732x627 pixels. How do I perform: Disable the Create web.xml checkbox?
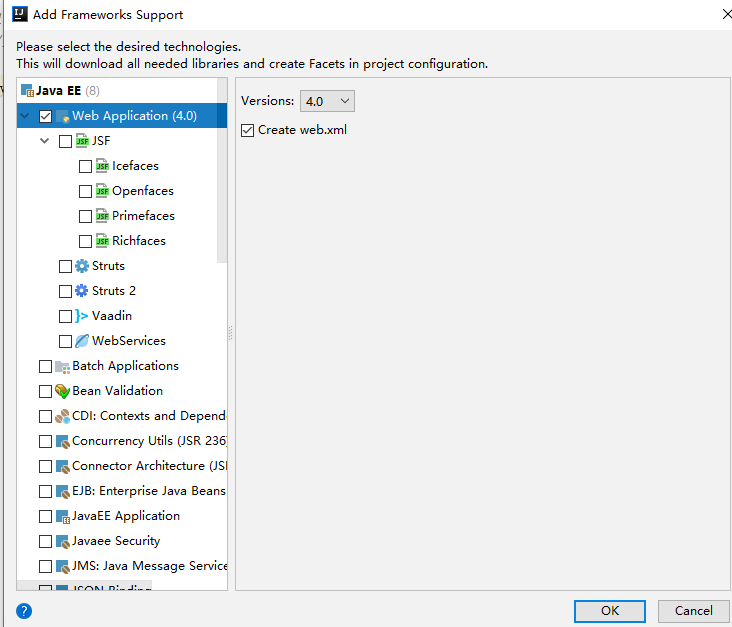[x=248, y=130]
